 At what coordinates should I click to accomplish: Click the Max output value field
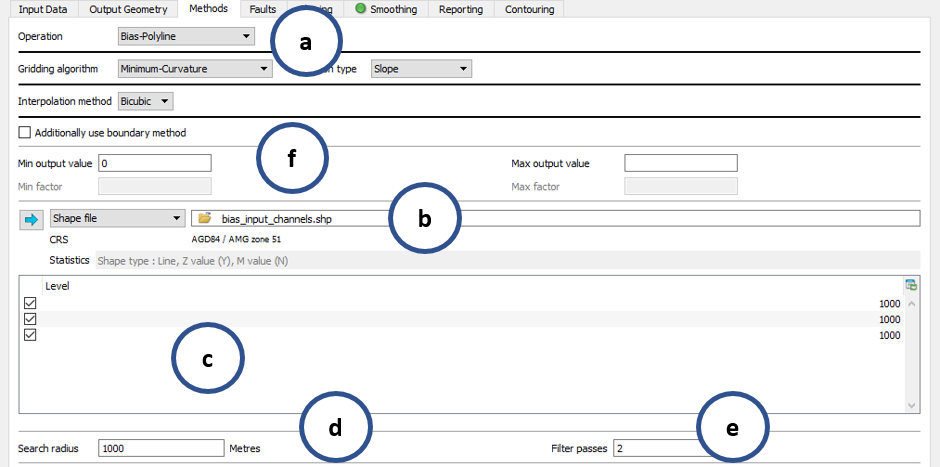click(x=680, y=163)
